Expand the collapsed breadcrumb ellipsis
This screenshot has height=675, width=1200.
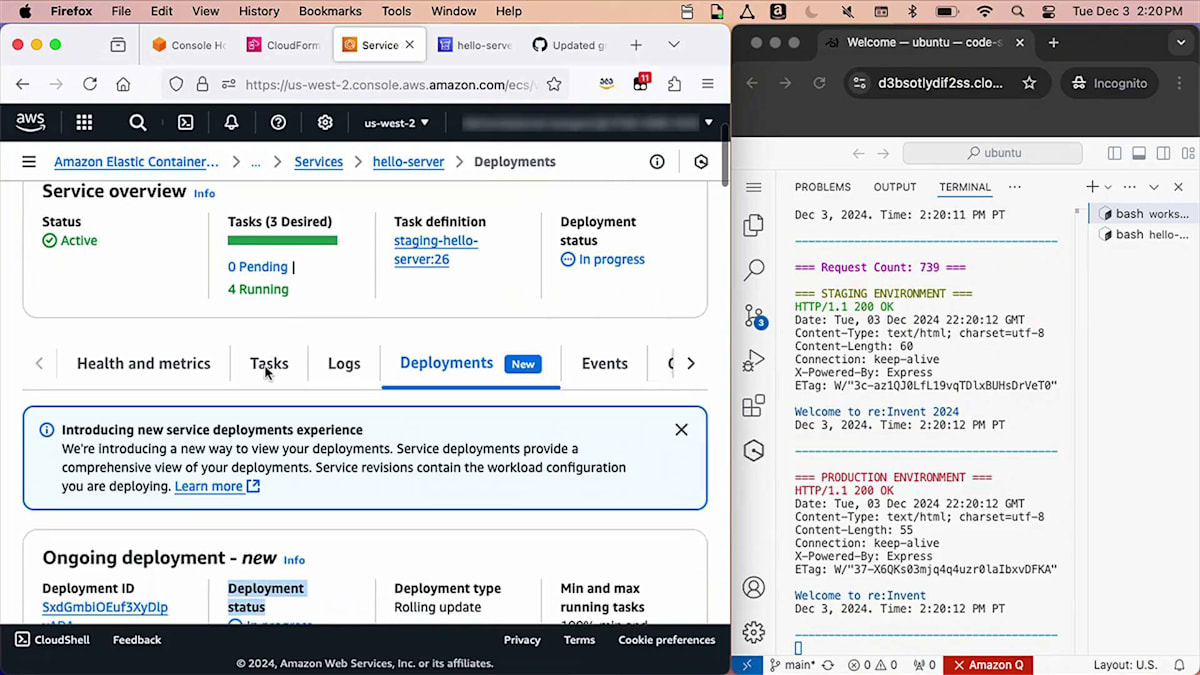[x=256, y=162]
